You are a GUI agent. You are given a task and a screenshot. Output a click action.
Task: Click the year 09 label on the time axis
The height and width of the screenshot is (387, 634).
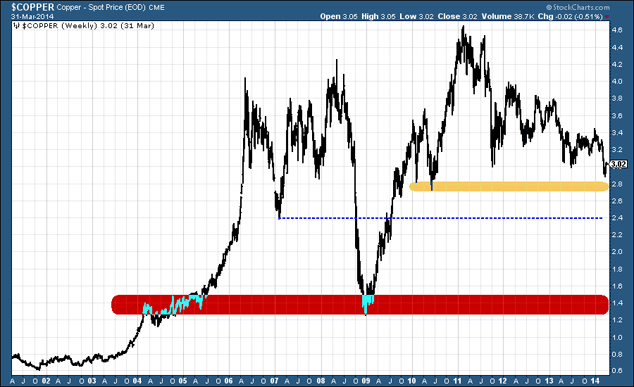click(366, 381)
